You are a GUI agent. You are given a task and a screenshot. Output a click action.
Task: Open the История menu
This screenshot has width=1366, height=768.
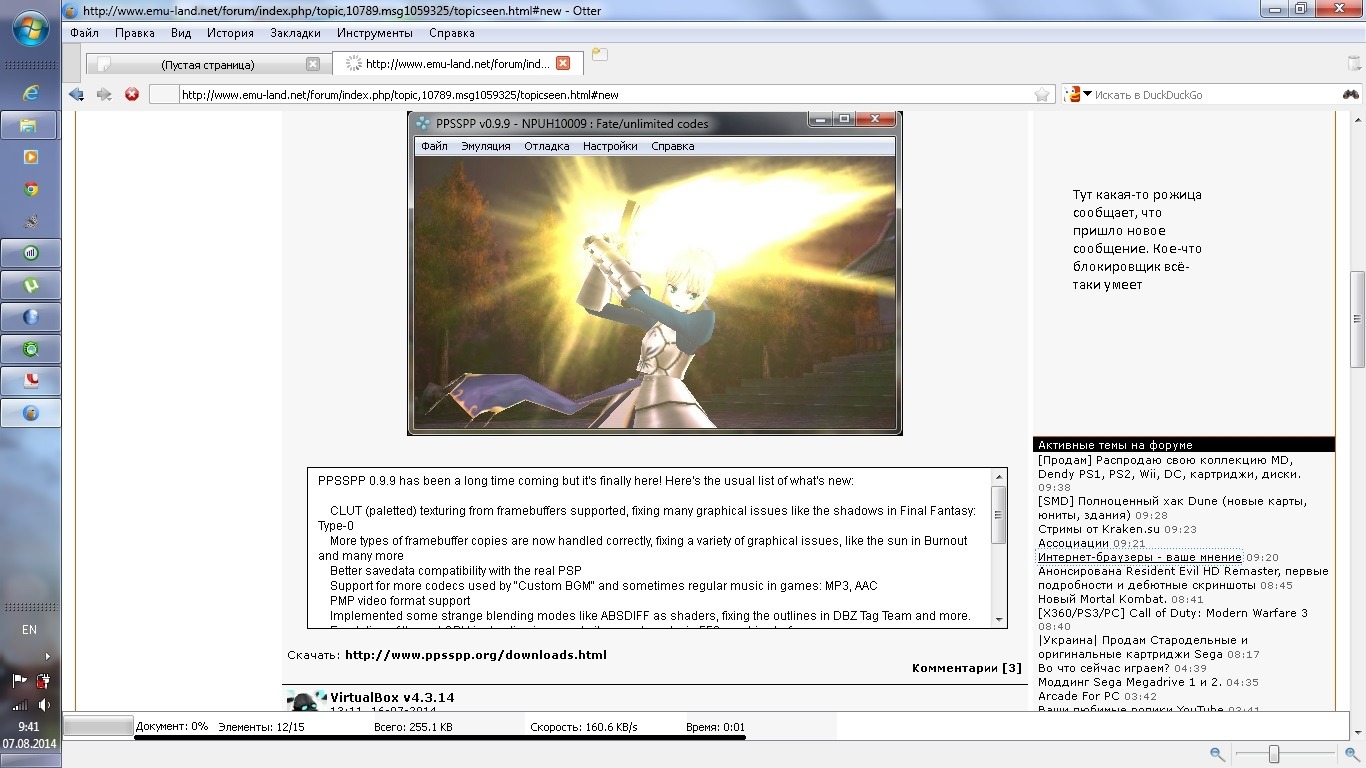230,33
